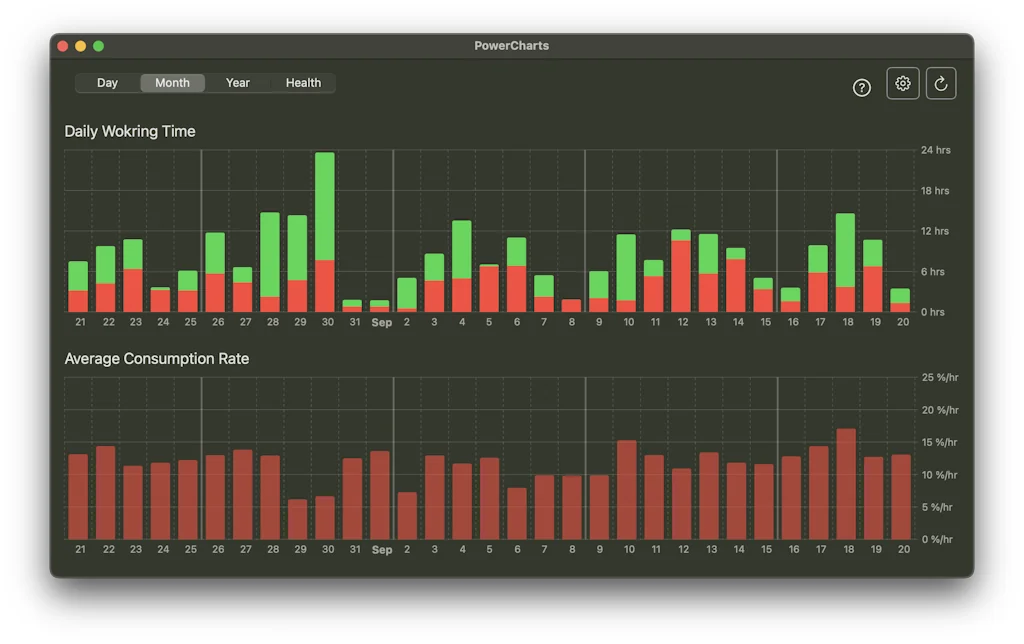
Task: Switch to the Day tab
Action: coord(106,83)
